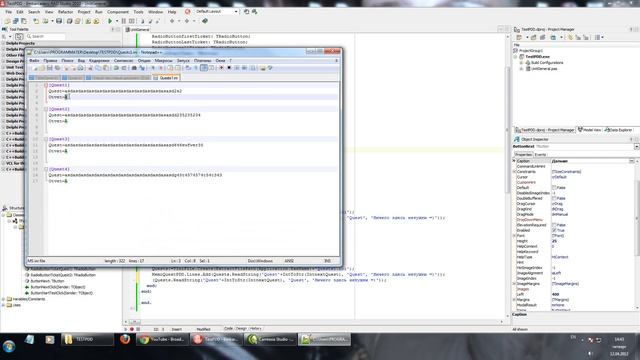Click the Paste icon in Notepad++ toolbar

106,68
